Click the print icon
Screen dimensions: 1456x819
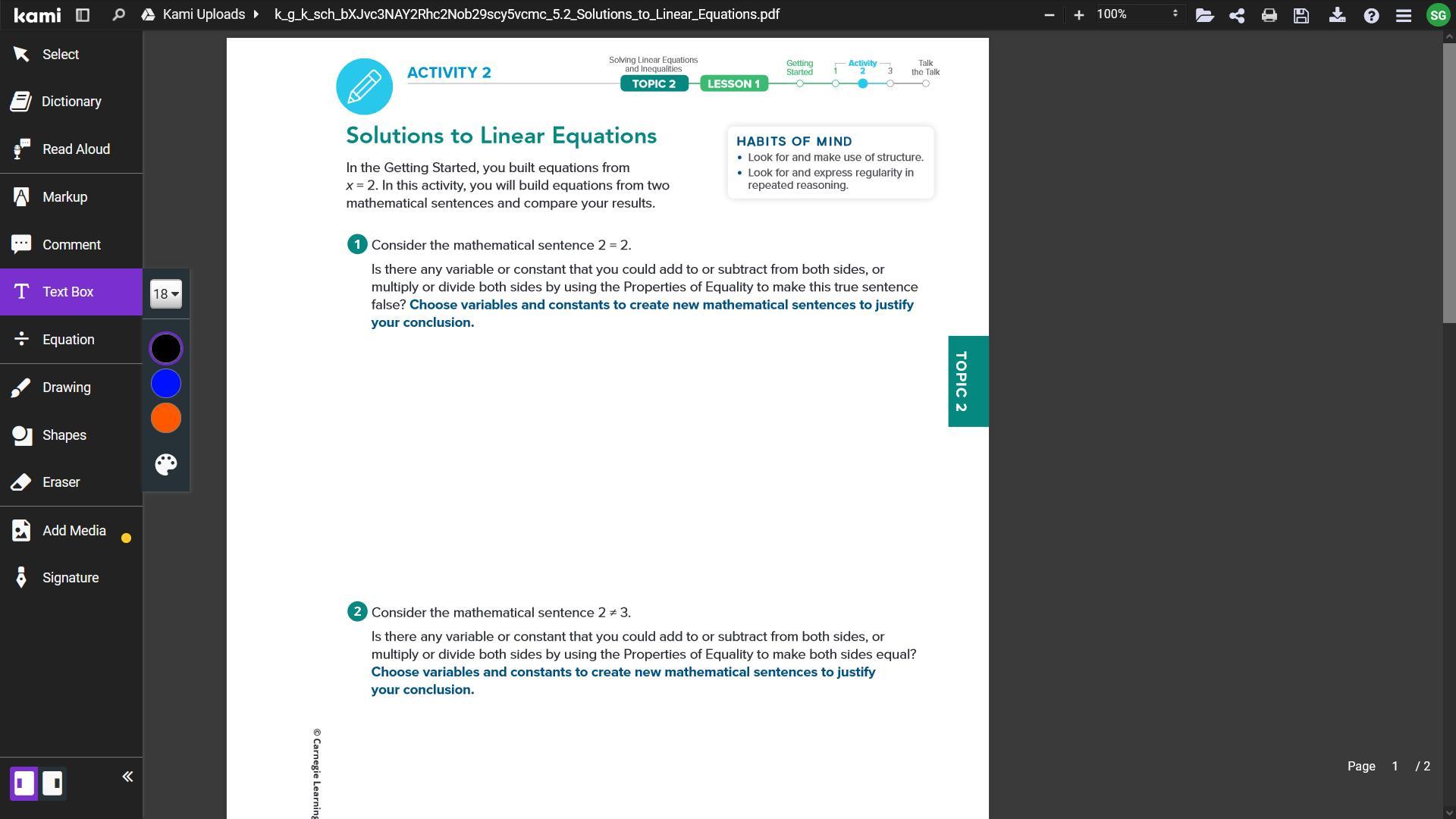tap(1269, 15)
